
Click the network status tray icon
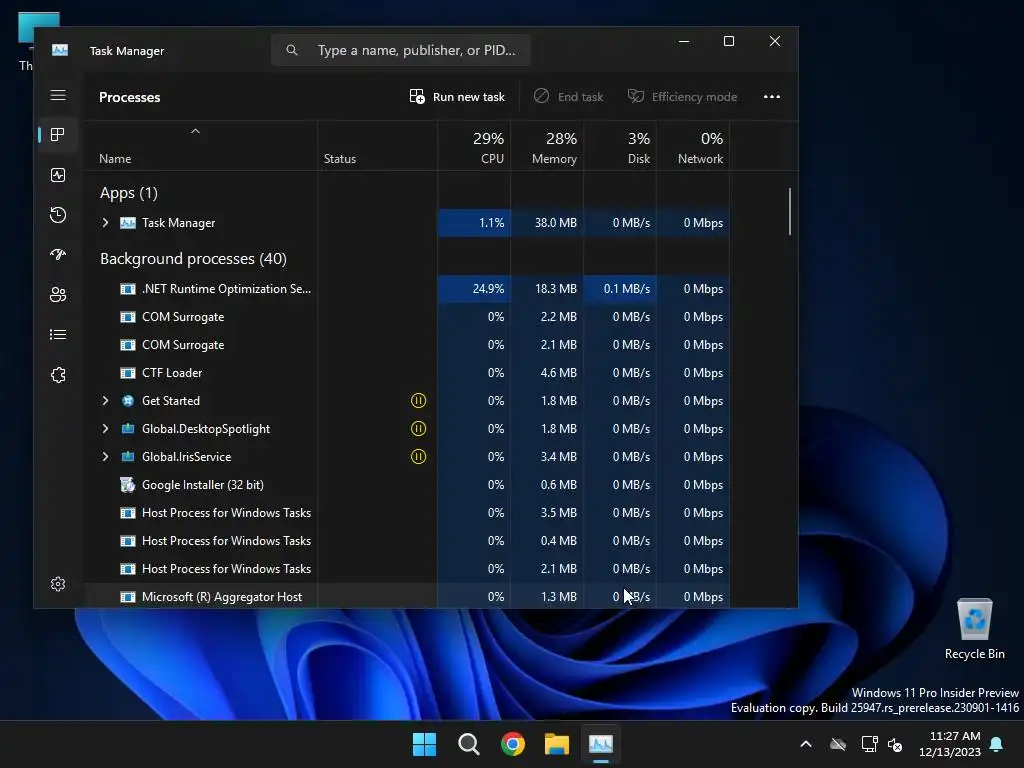click(x=869, y=744)
